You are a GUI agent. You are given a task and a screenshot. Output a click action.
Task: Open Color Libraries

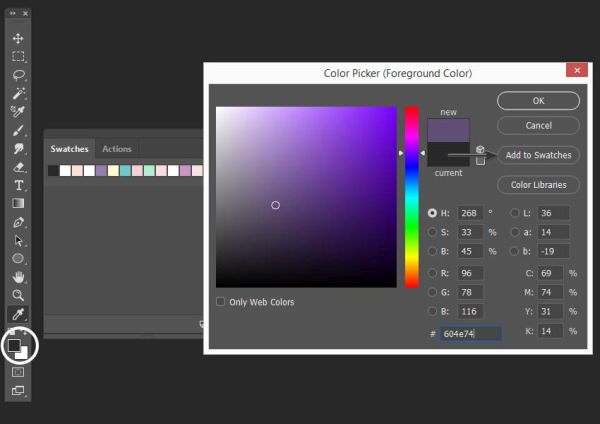pyautogui.click(x=538, y=185)
